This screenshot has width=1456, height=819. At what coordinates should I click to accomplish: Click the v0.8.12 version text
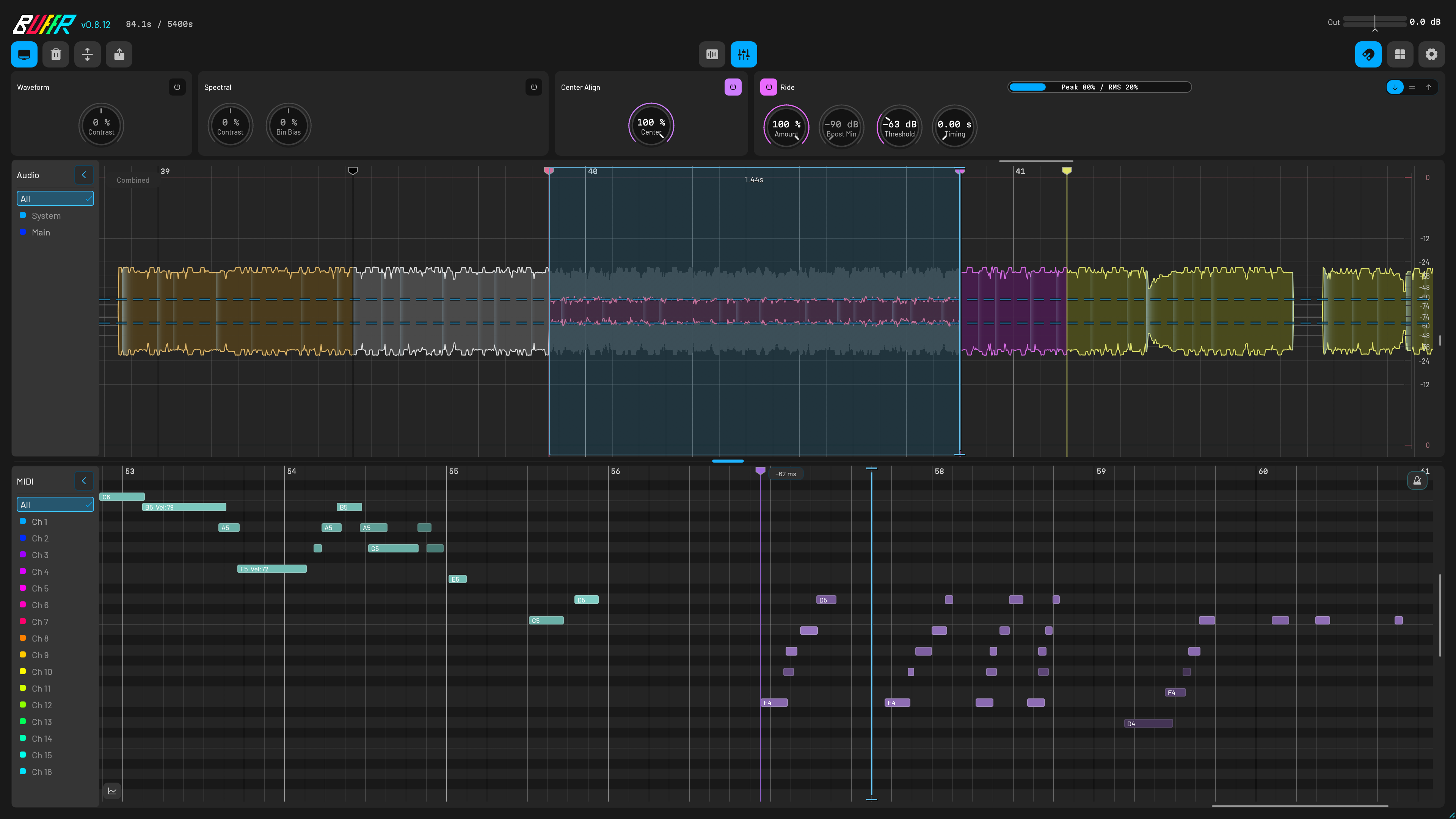[x=96, y=24]
